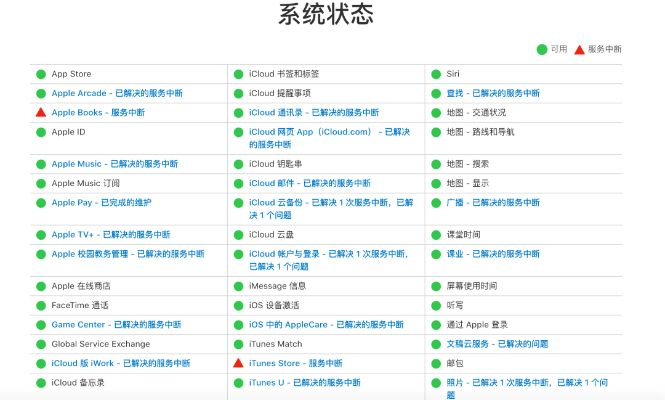Open iCloud 版 iWork outage link
The image size is (665, 400).
click(121, 363)
